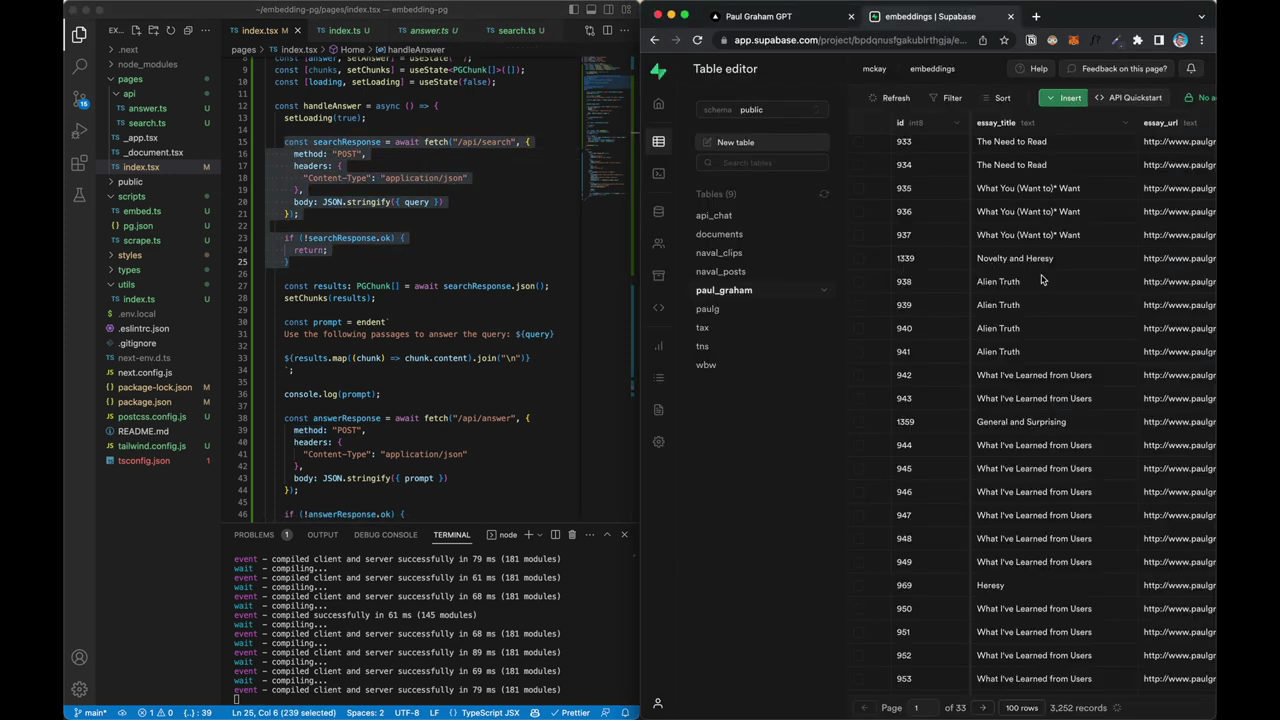The width and height of the screenshot is (1280, 720).
Task: Select checkbox for row id 1359
Action: click(859, 422)
